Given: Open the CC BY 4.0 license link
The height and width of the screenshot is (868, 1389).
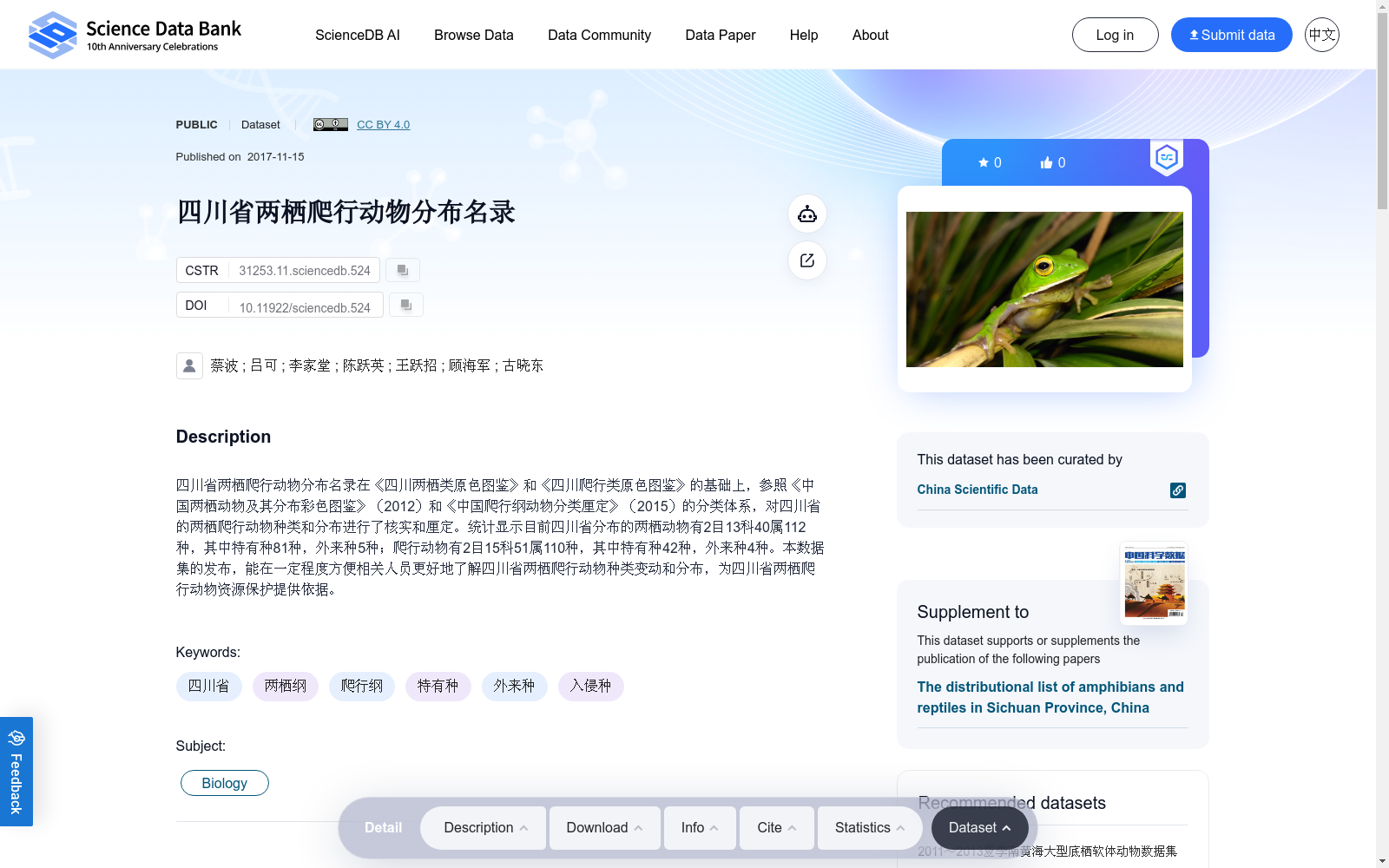Looking at the screenshot, I should [383, 124].
